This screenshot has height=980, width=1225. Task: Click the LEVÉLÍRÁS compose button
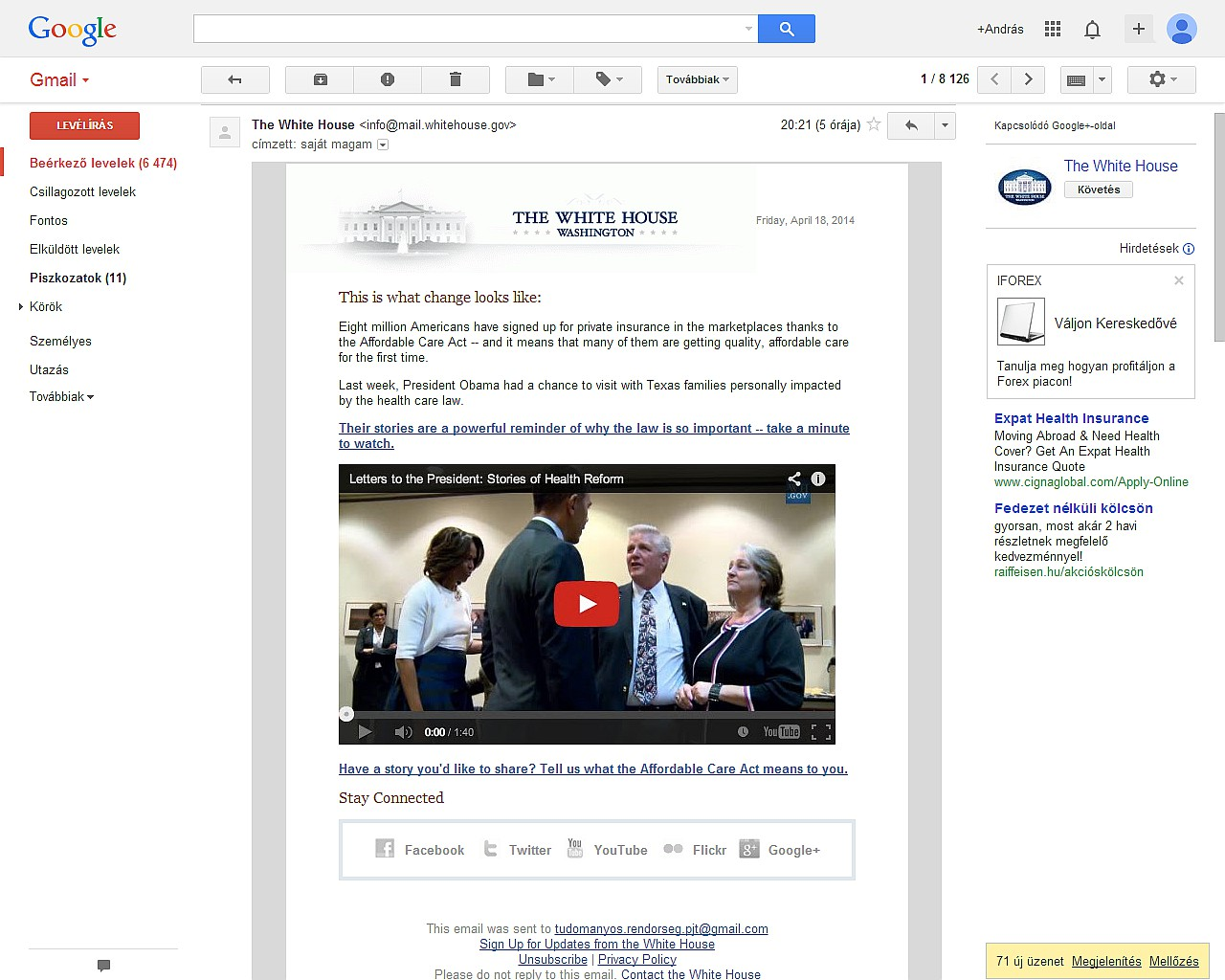tap(84, 125)
